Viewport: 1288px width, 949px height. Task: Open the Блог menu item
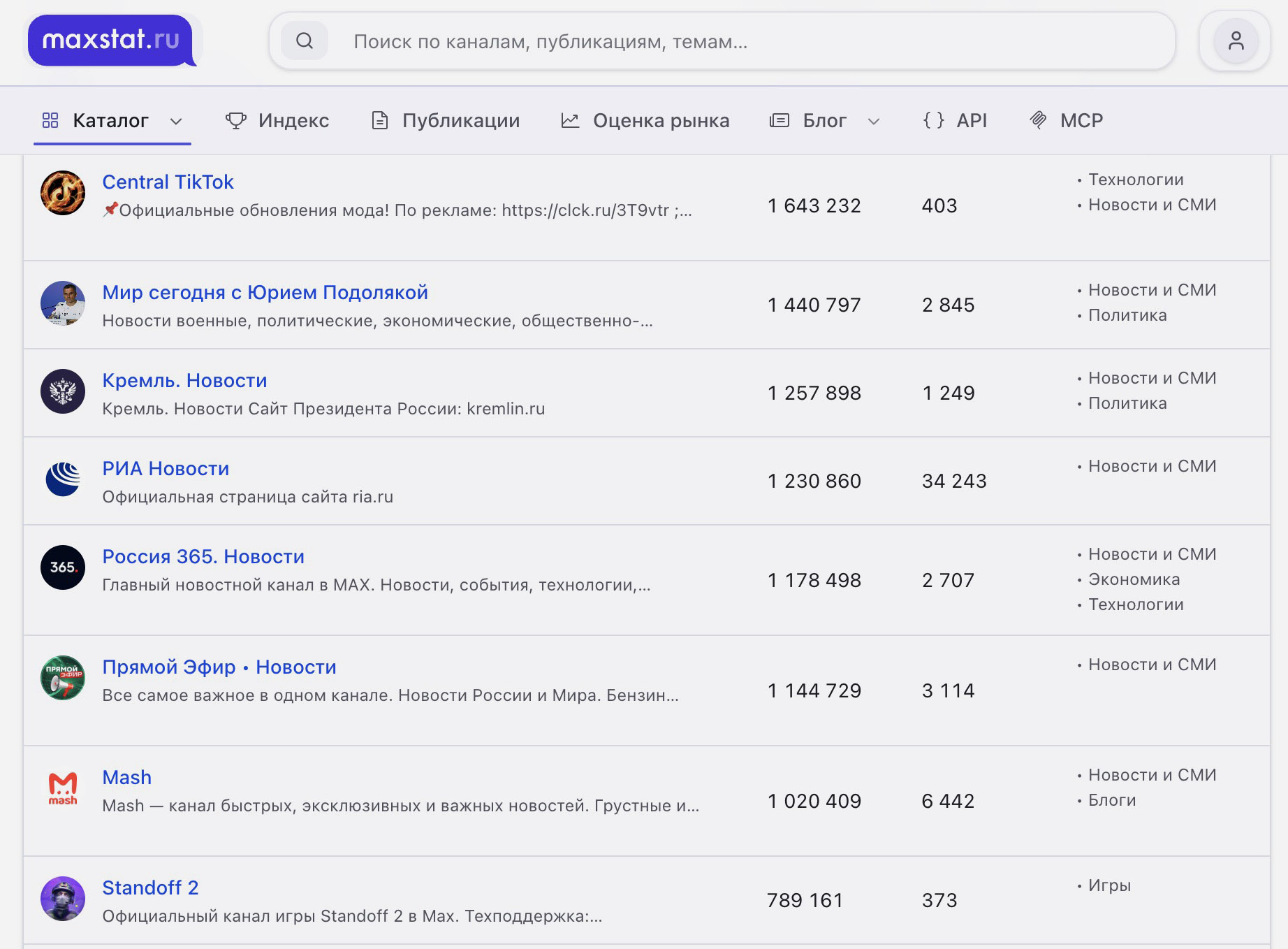[x=824, y=120]
